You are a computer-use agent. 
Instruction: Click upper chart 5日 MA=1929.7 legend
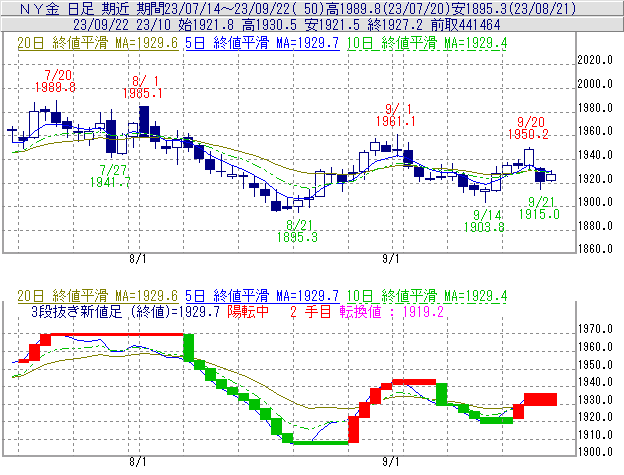262,43
